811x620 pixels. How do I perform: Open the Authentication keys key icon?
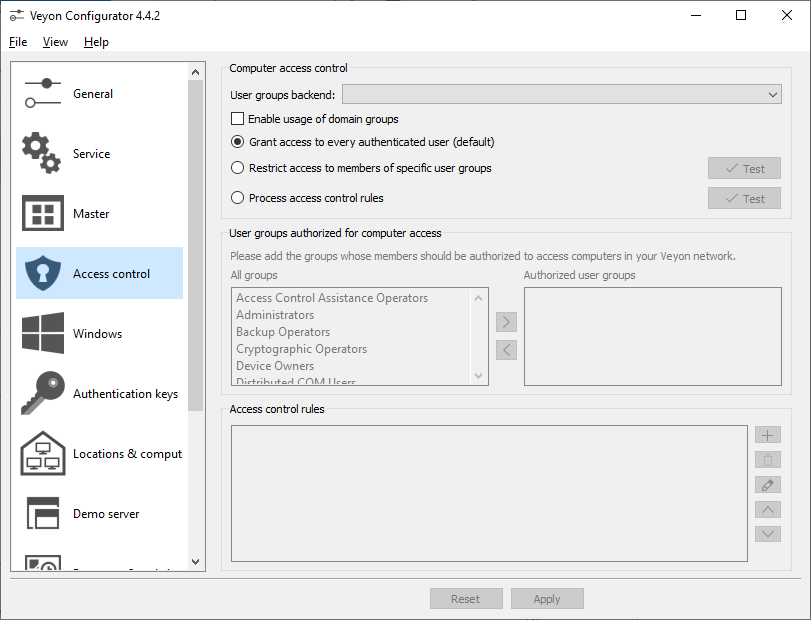pos(42,393)
